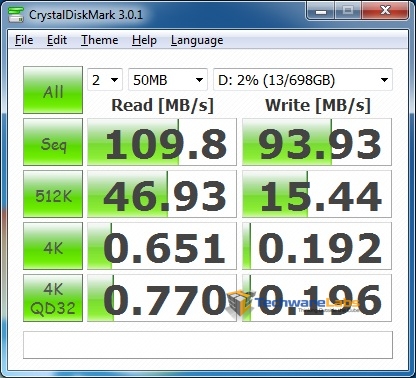Image resolution: width=416 pixels, height=378 pixels.
Task: Run all benchmarks with the All button
Action: [53, 90]
